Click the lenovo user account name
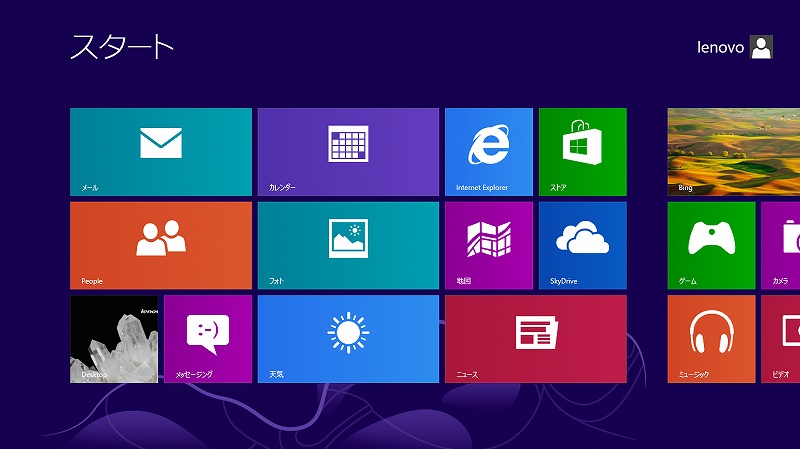This screenshot has height=449, width=800. click(720, 47)
